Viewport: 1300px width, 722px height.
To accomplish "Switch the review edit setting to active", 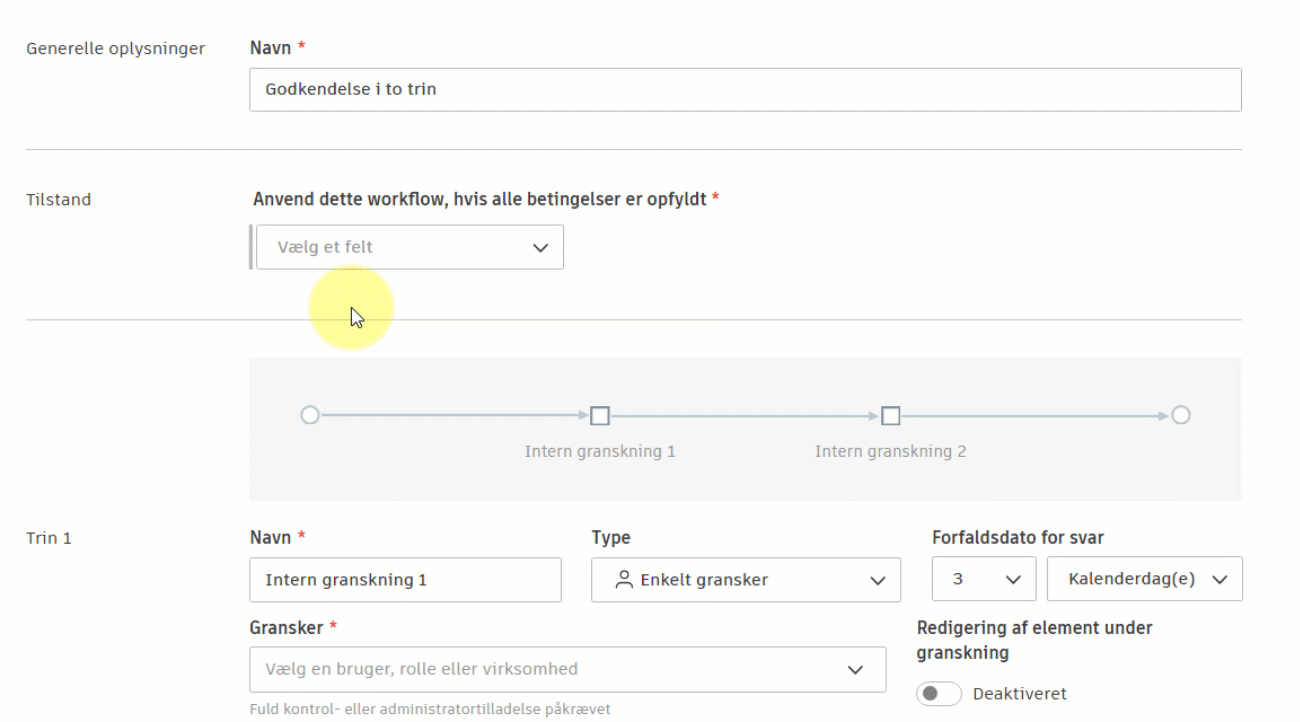I will pyautogui.click(x=937, y=693).
